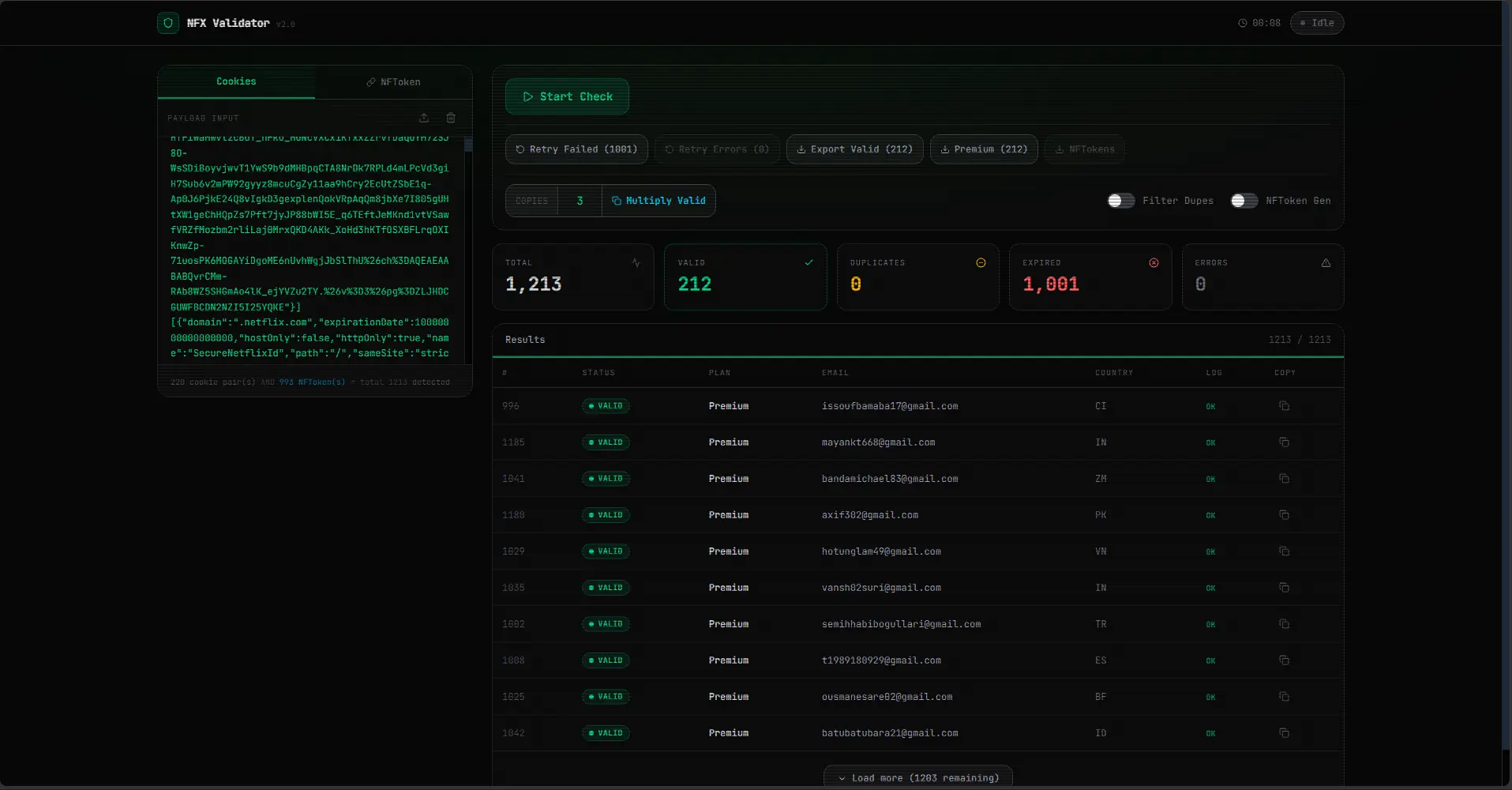This screenshot has height=790, width=1512.
Task: Click country code ZM
Action: 1101,479
